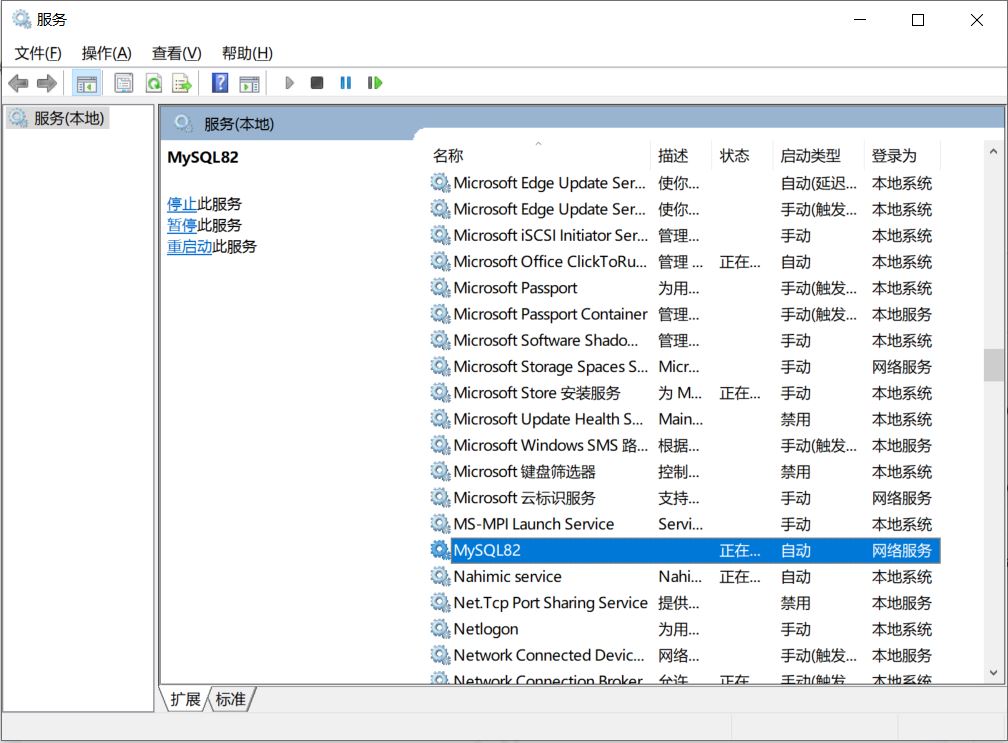Go back with the left arrow toolbar icon
1008x743 pixels.
[18, 83]
